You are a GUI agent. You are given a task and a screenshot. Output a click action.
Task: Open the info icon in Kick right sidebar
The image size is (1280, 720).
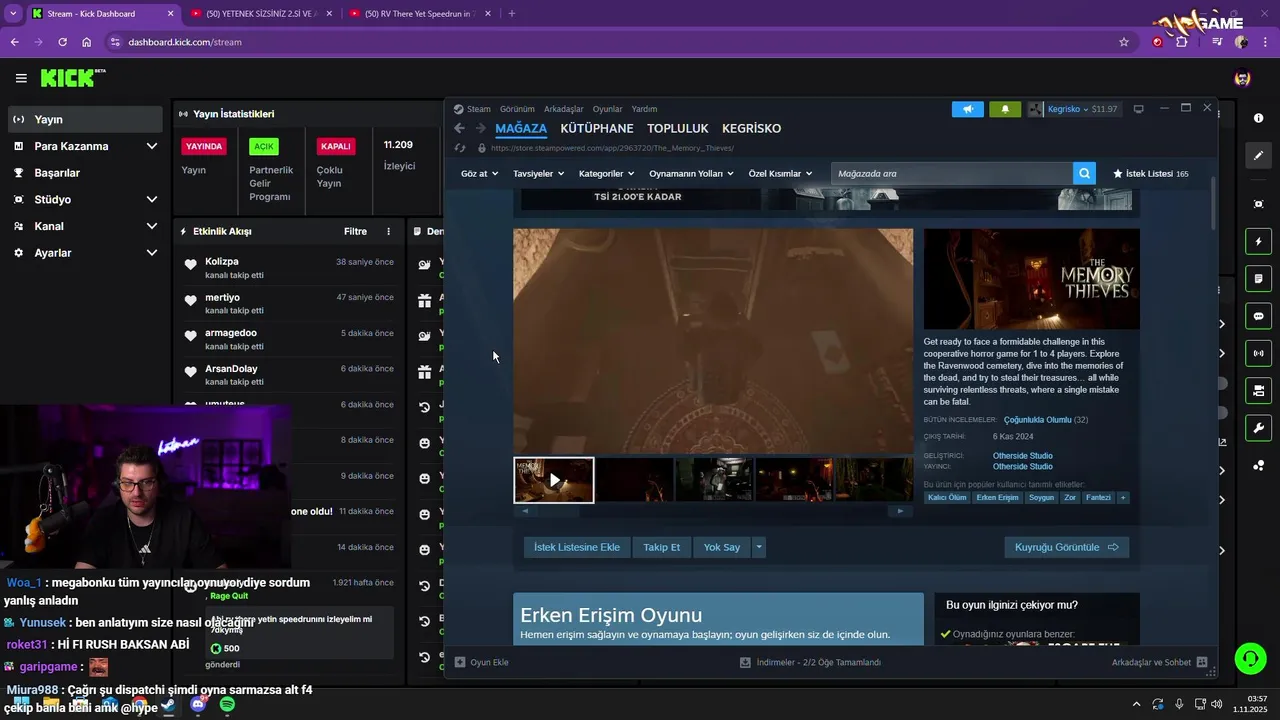(1258, 118)
